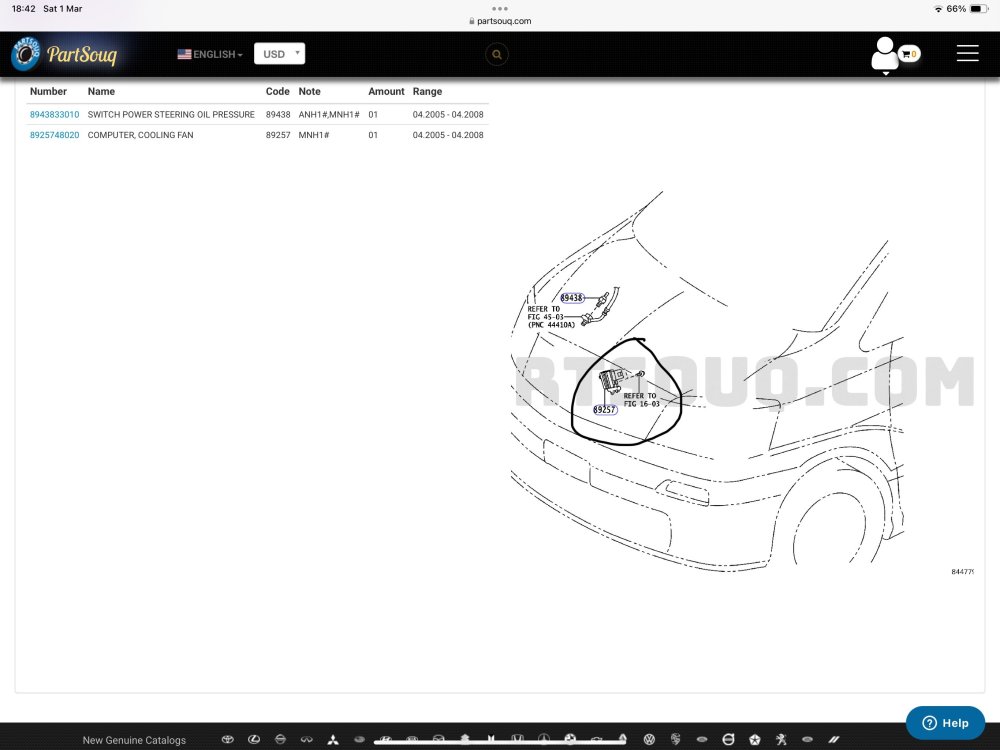Click the 'REFER TO FIG 16-03' label
The image size is (1000, 750).
point(641,400)
